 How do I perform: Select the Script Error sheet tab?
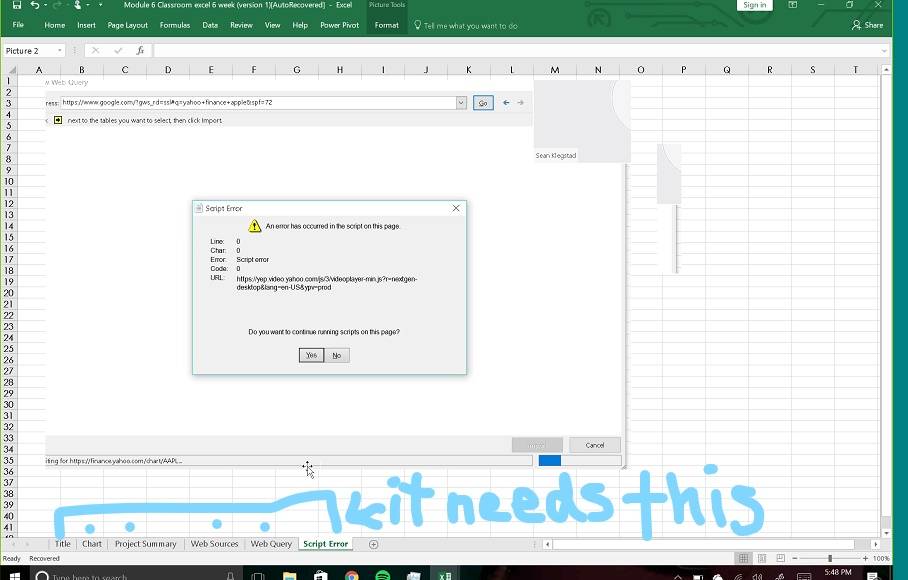[x=325, y=544]
